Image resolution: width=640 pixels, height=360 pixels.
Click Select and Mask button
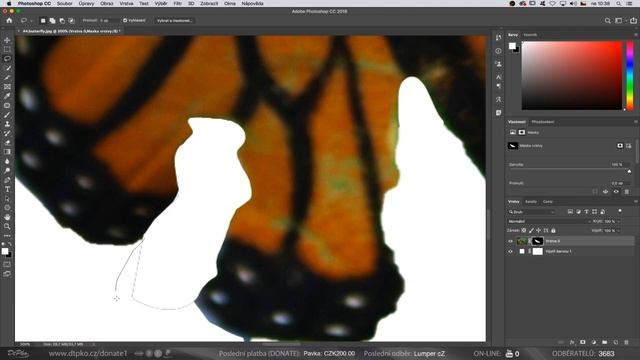click(174, 20)
